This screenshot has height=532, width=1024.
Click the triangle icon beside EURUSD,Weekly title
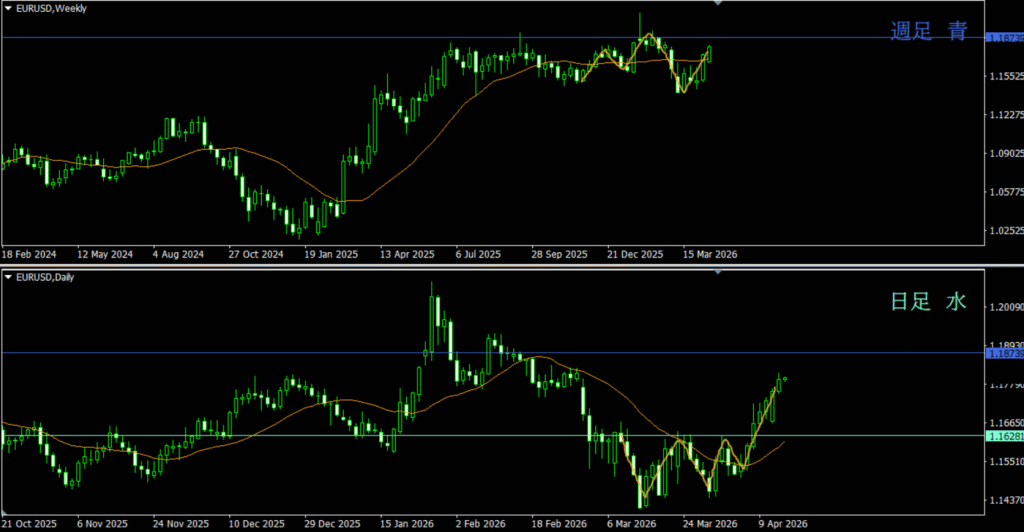coord(8,8)
